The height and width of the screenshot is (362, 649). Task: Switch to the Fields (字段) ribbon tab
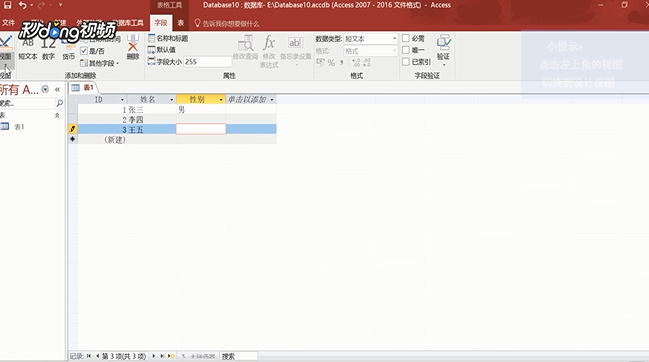161,23
